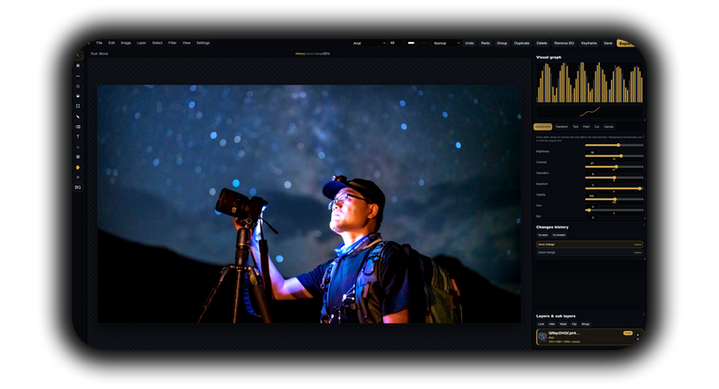Click the Keyframe button
The height and width of the screenshot is (389, 719).
point(589,43)
